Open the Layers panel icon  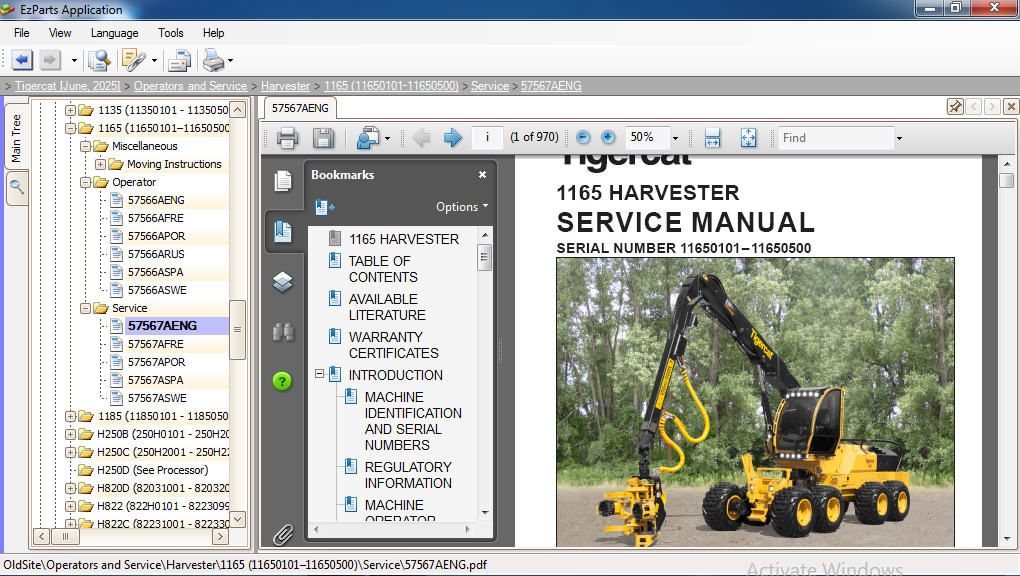coord(283,282)
